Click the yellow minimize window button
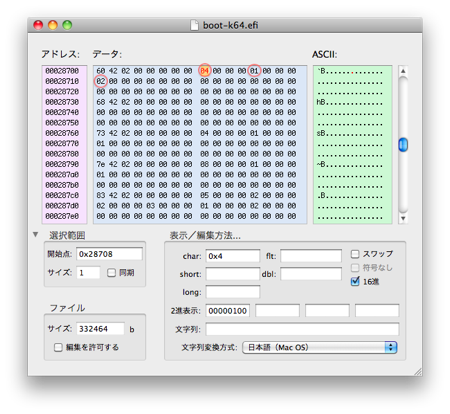The height and width of the screenshot is (414, 450). tap(53, 25)
